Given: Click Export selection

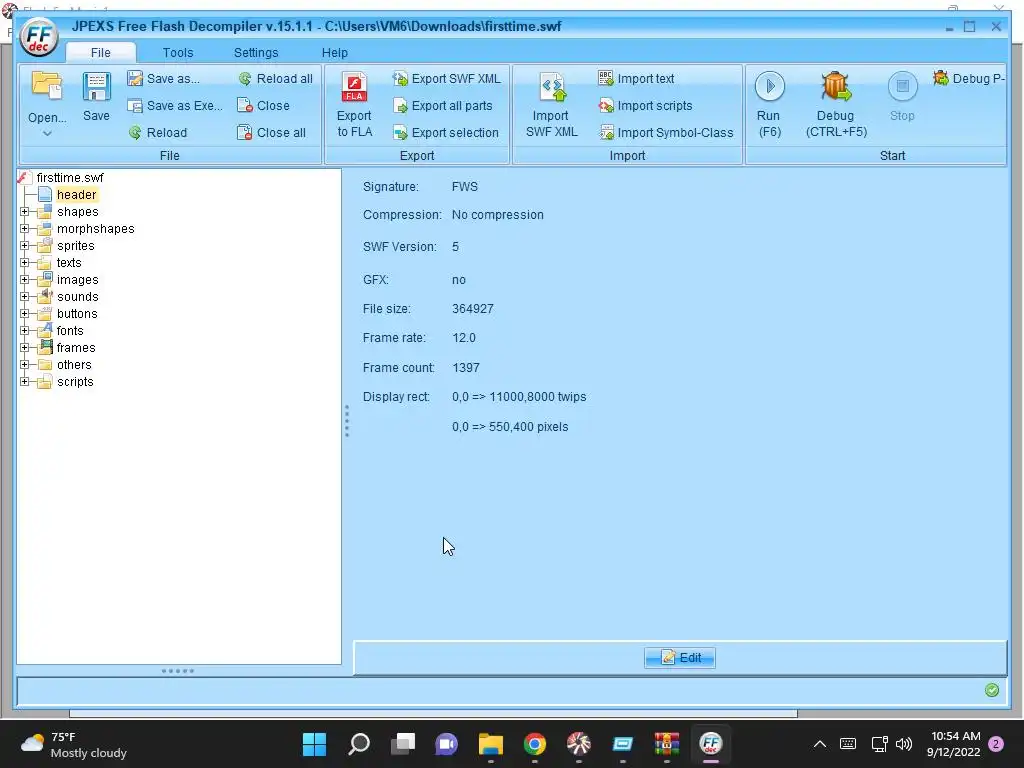Looking at the screenshot, I should 446,133.
